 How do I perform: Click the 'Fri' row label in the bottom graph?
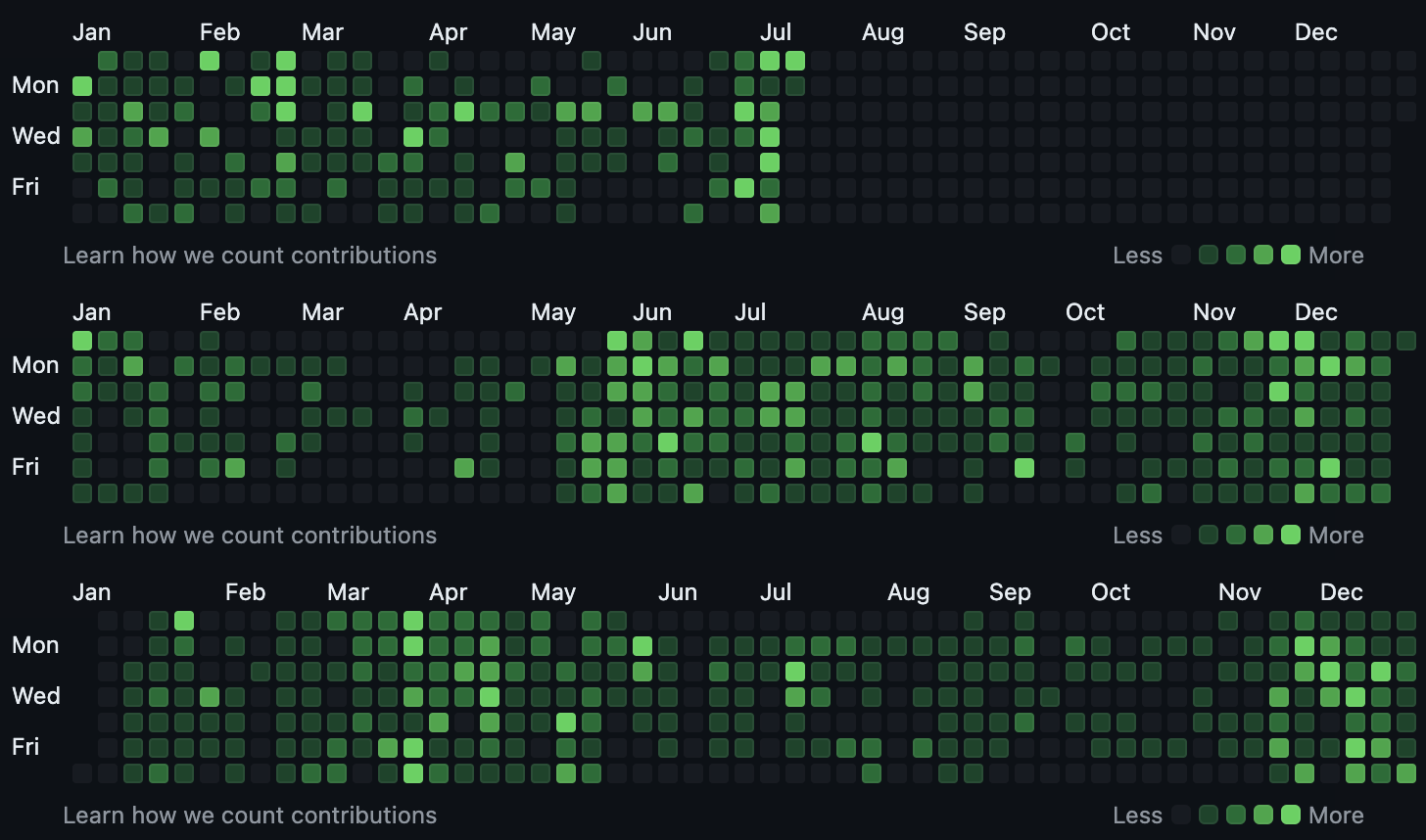click(25, 747)
